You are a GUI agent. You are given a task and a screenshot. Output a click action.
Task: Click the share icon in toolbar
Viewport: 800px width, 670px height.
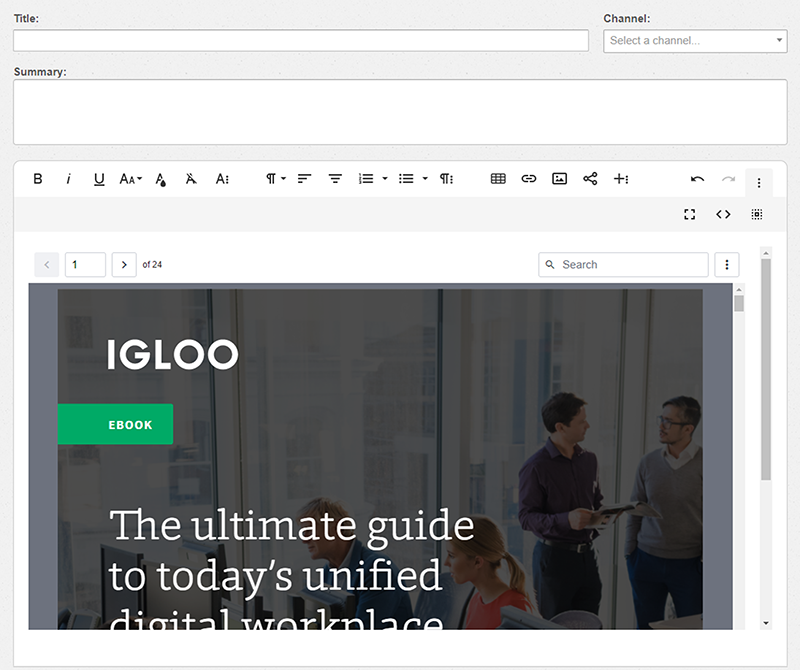[590, 179]
